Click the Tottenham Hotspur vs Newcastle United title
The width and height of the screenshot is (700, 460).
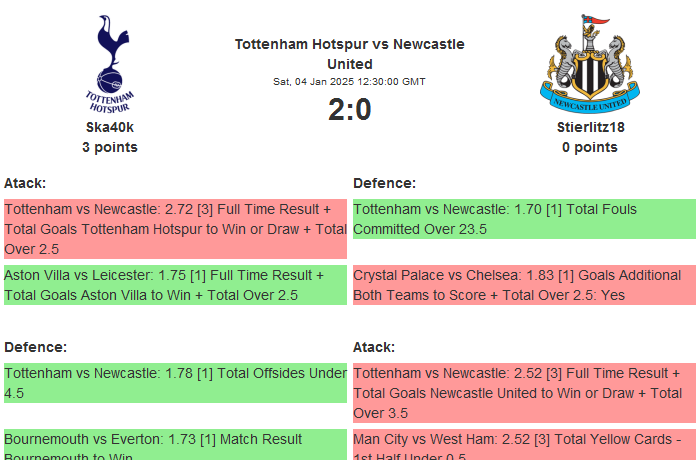coord(349,54)
